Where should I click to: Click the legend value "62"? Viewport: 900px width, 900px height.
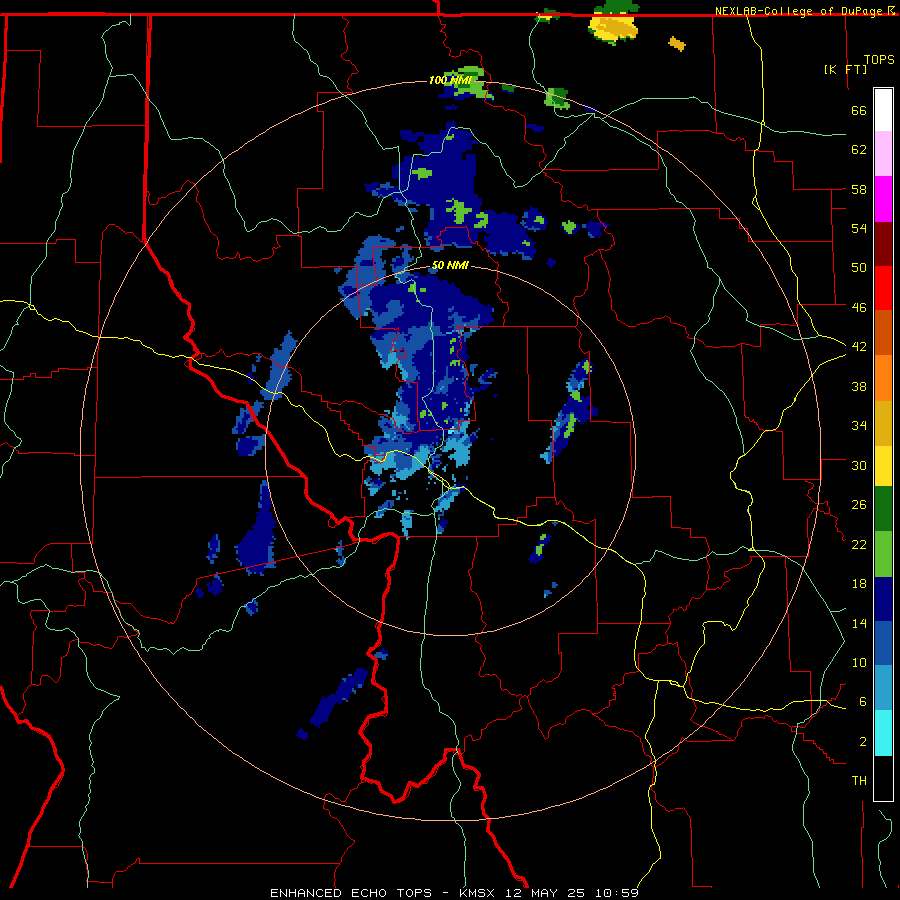point(859,150)
